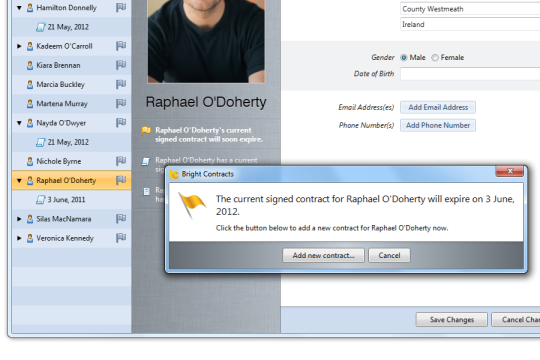Click yellow flag icon next to expiry notice
This screenshot has width=540, height=360.
click(146, 131)
